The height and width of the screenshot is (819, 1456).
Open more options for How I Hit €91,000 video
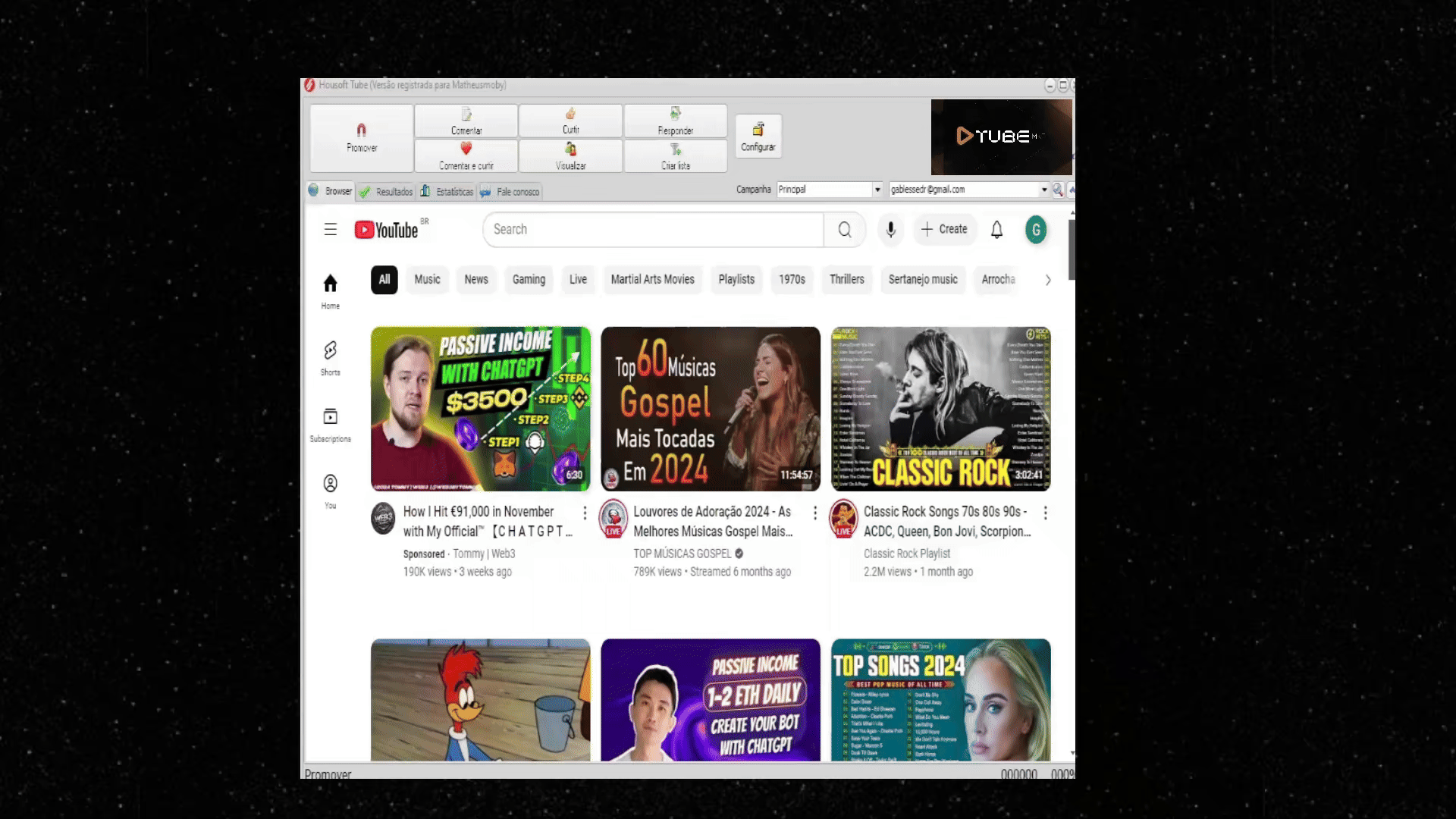pos(585,513)
